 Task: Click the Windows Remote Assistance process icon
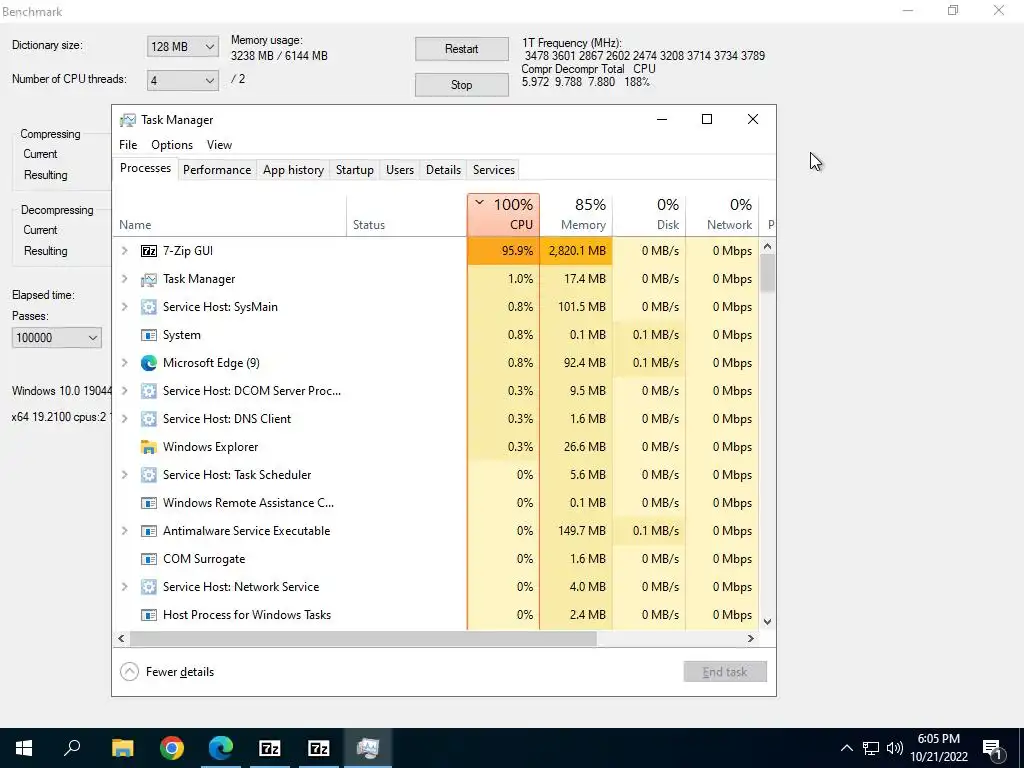click(149, 503)
